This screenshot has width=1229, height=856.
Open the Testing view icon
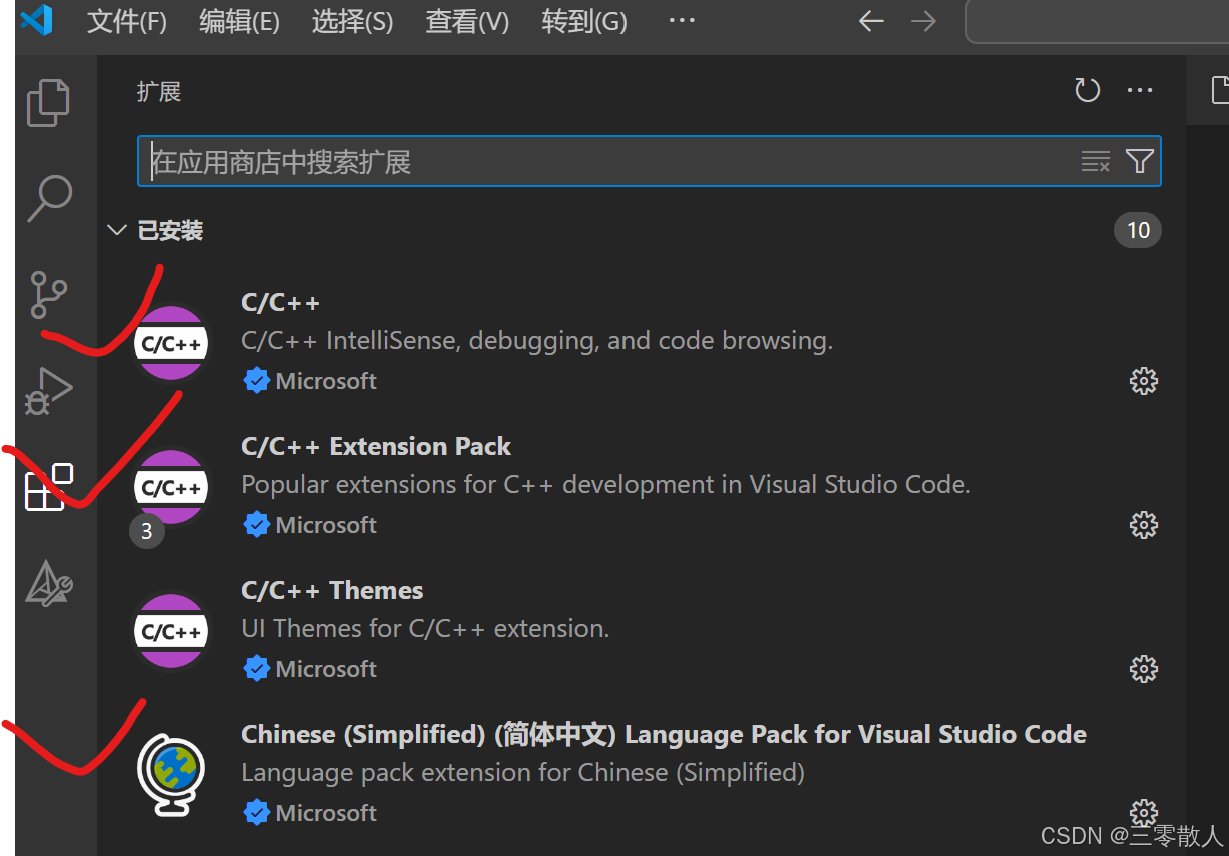pos(48,581)
